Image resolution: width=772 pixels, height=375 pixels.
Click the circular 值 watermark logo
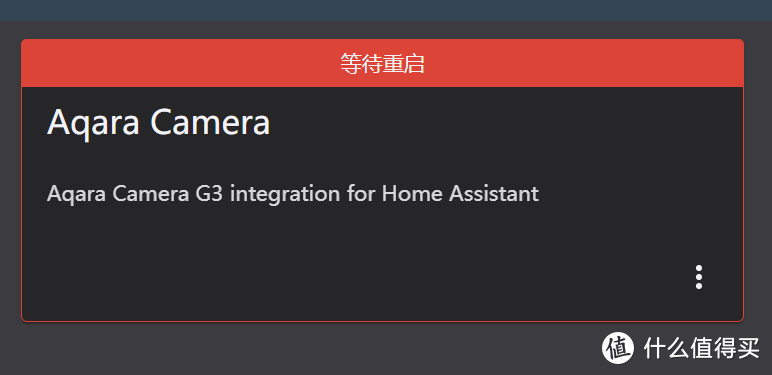(618, 348)
